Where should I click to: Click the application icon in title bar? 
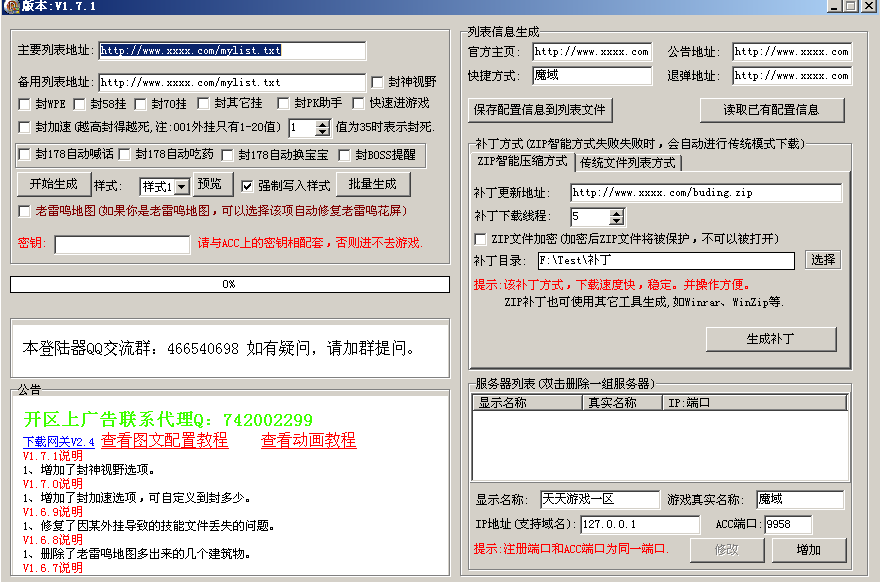pos(12,6)
